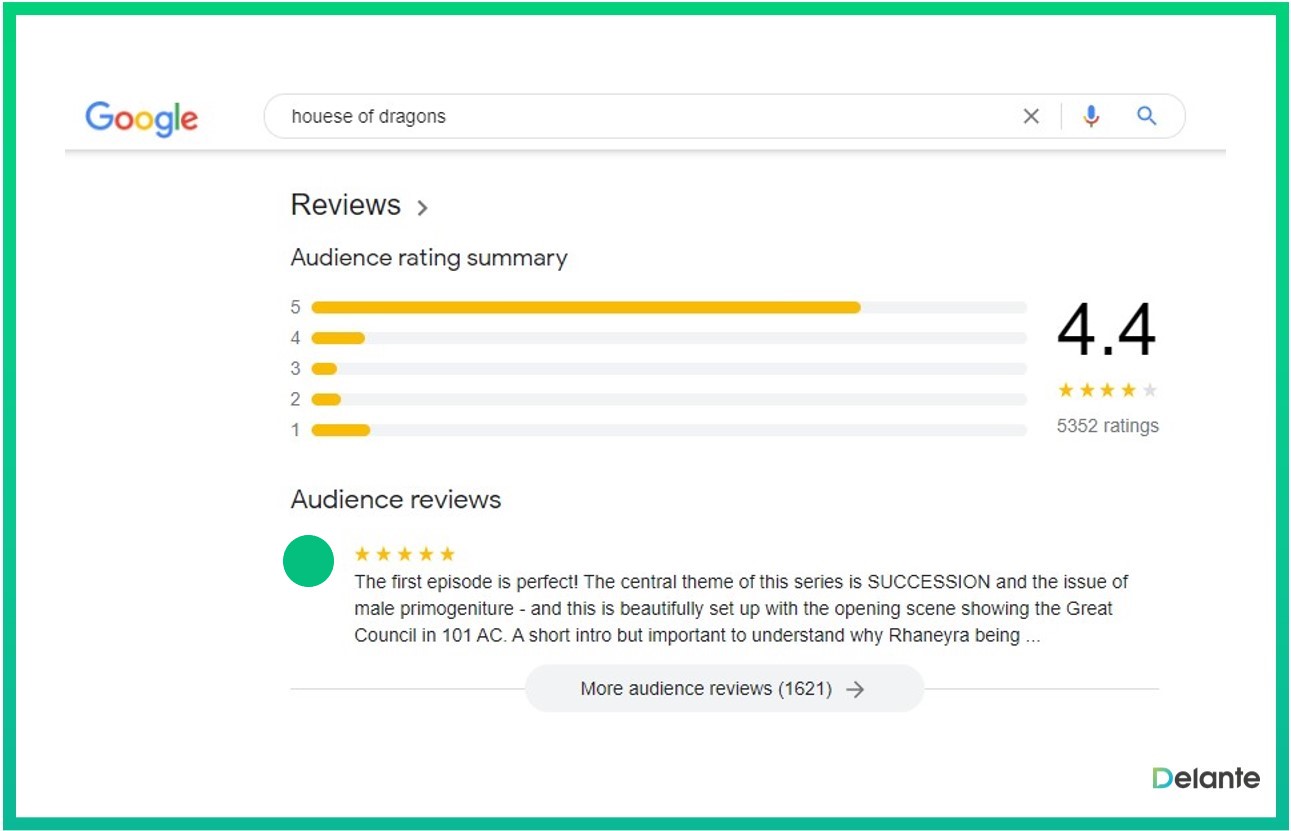
Task: Select the 2-star rating bar
Action: [668, 400]
